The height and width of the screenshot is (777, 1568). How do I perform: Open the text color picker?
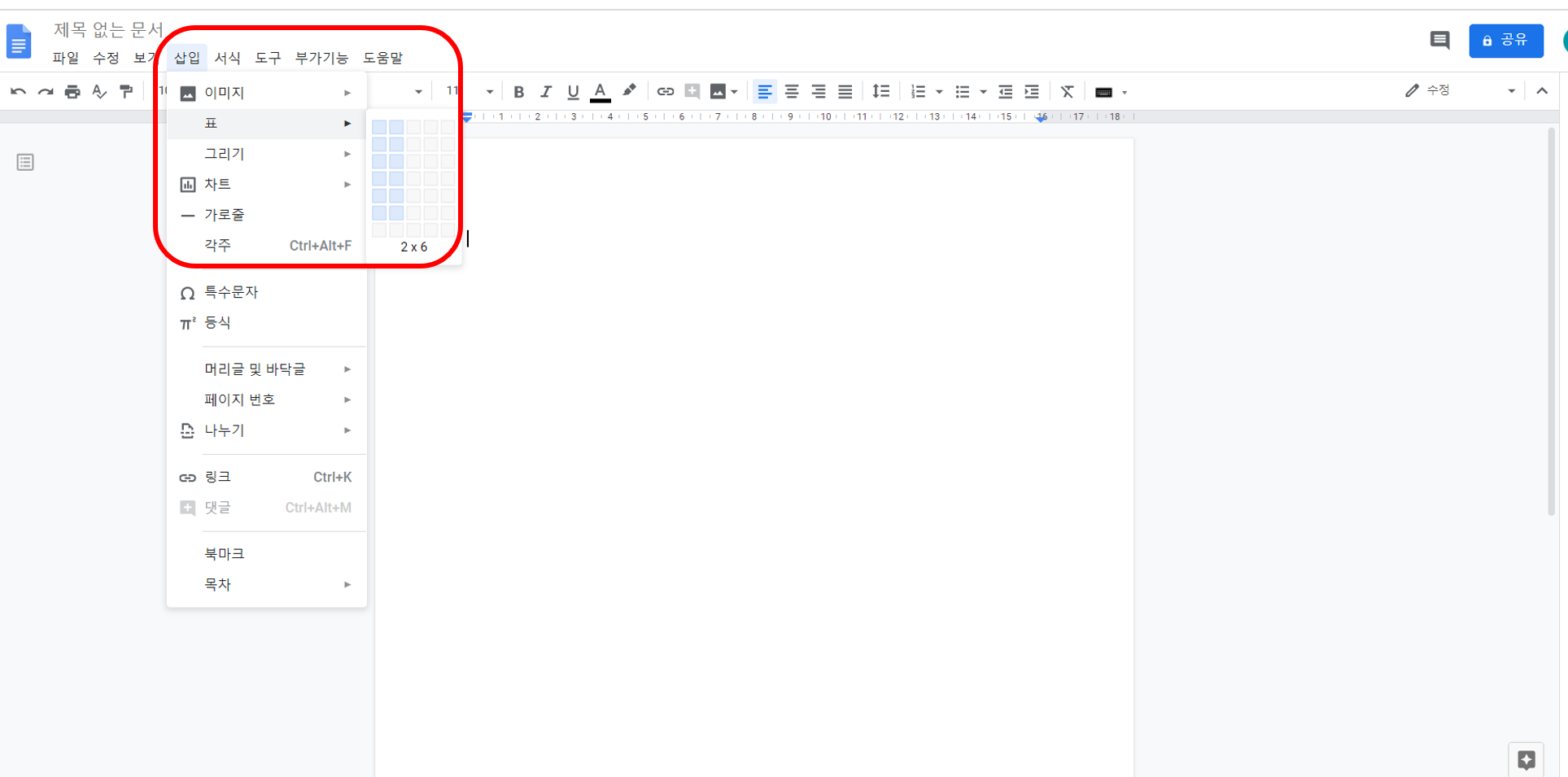600,92
